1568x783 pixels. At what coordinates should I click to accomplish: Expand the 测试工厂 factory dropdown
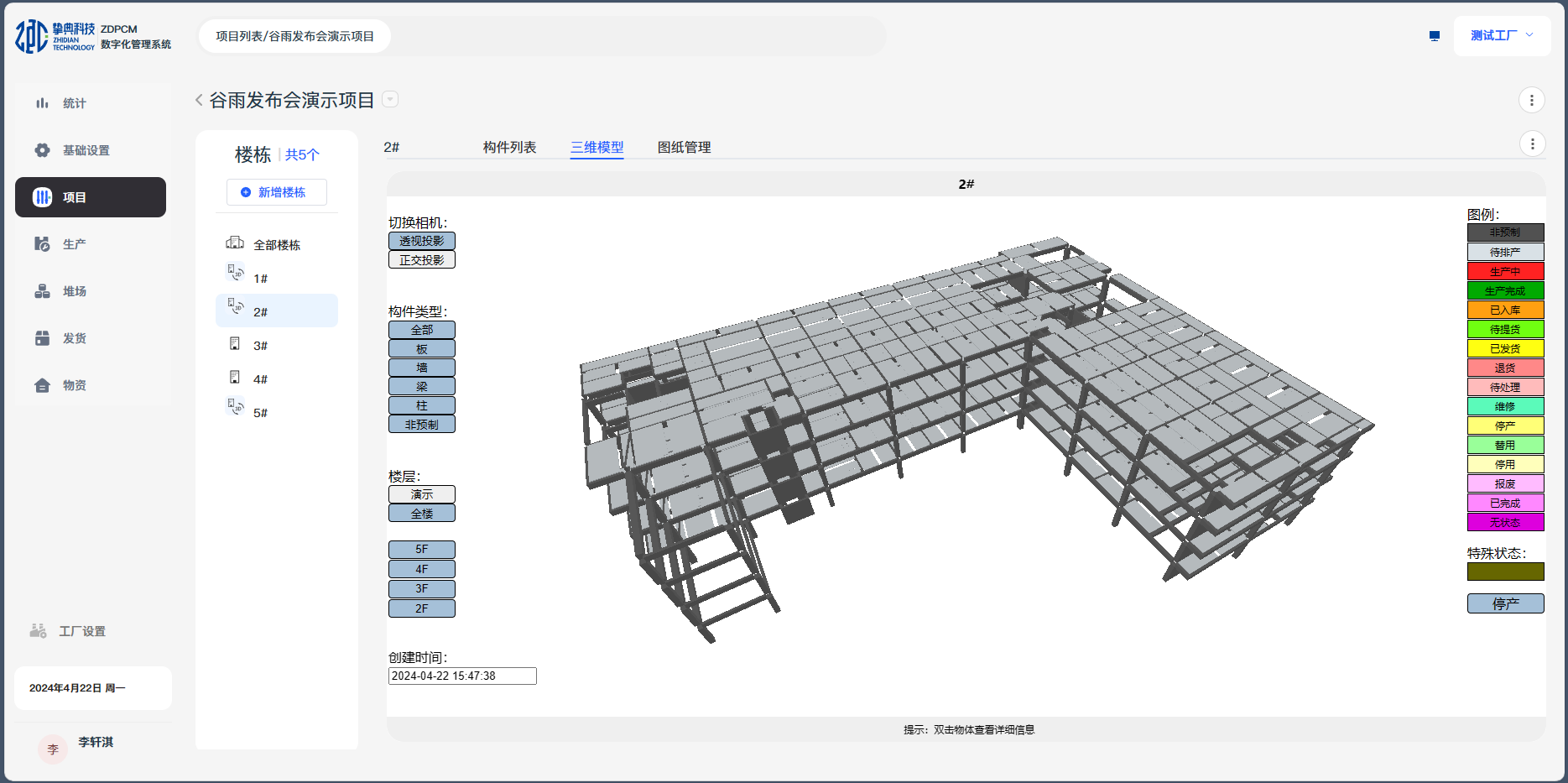pos(1501,35)
